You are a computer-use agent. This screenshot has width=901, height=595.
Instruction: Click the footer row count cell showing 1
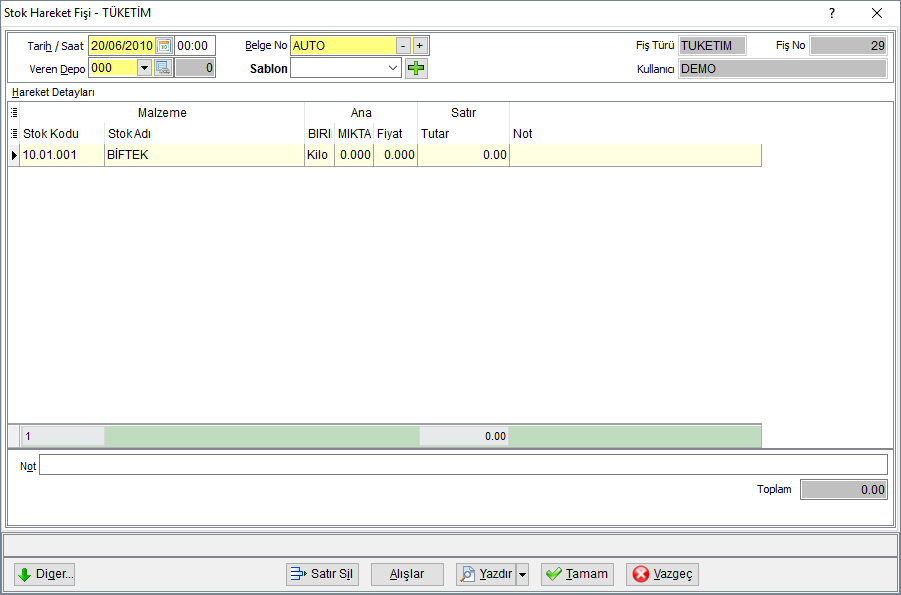62,436
